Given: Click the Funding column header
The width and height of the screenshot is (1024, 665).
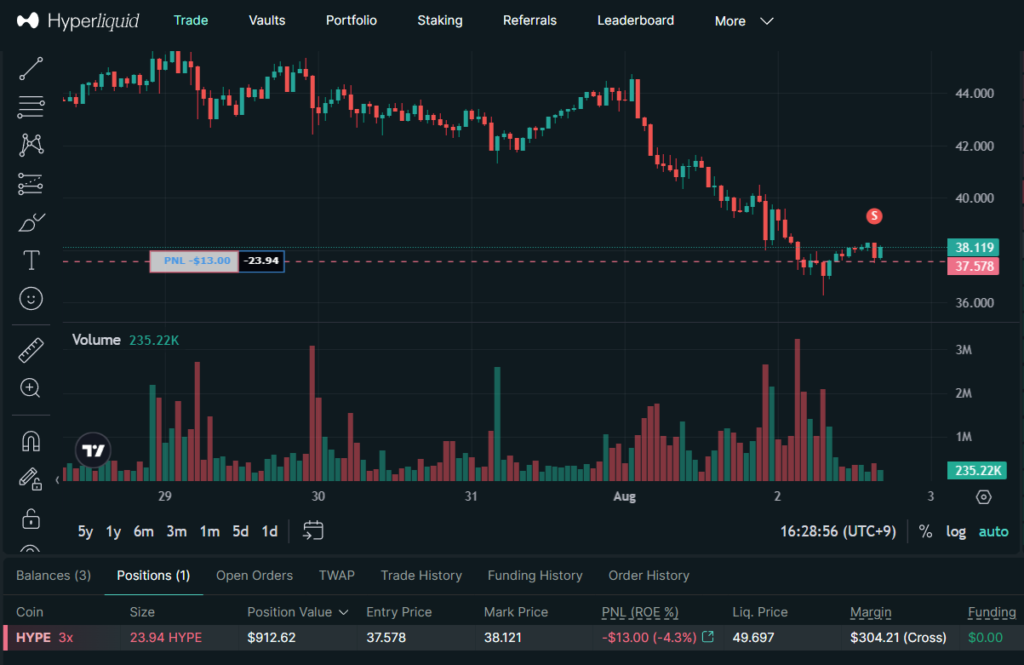Looking at the screenshot, I should 991,612.
